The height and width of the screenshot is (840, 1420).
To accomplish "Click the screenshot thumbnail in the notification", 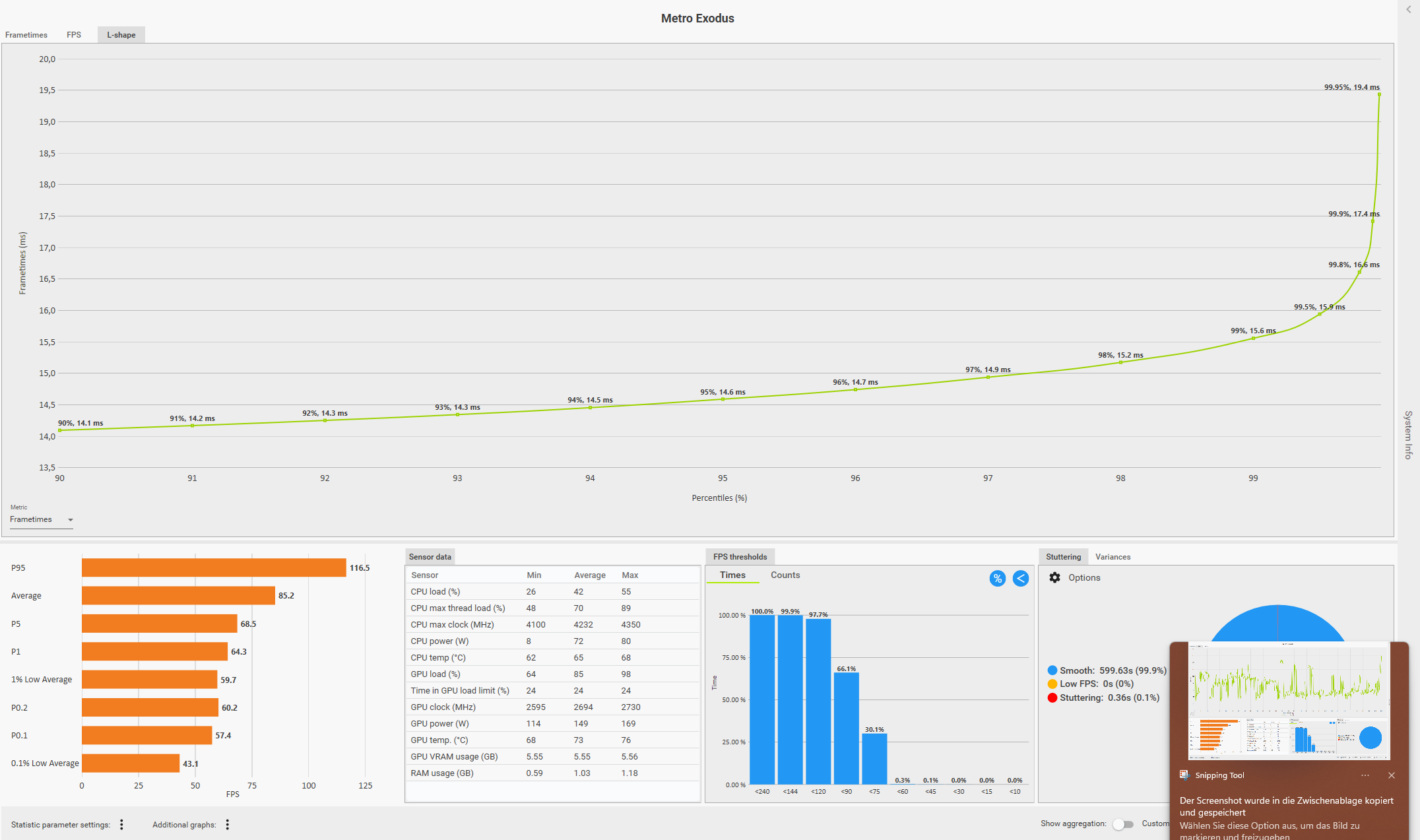I will tap(1289, 701).
